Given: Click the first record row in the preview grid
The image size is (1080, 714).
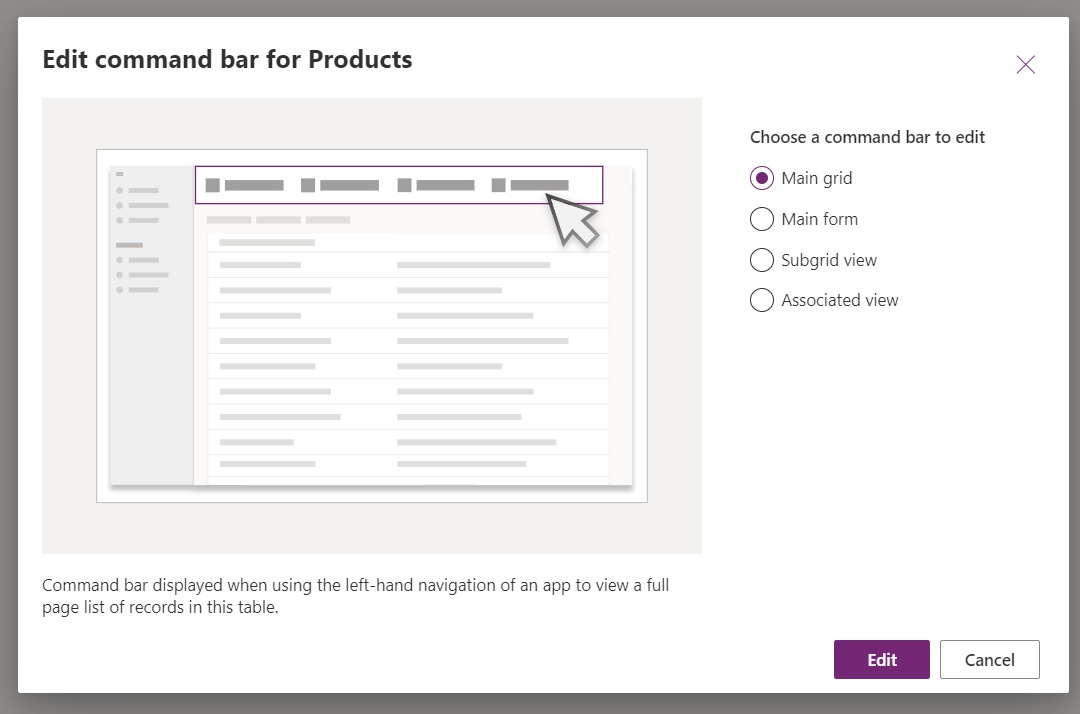Looking at the screenshot, I should point(400,264).
